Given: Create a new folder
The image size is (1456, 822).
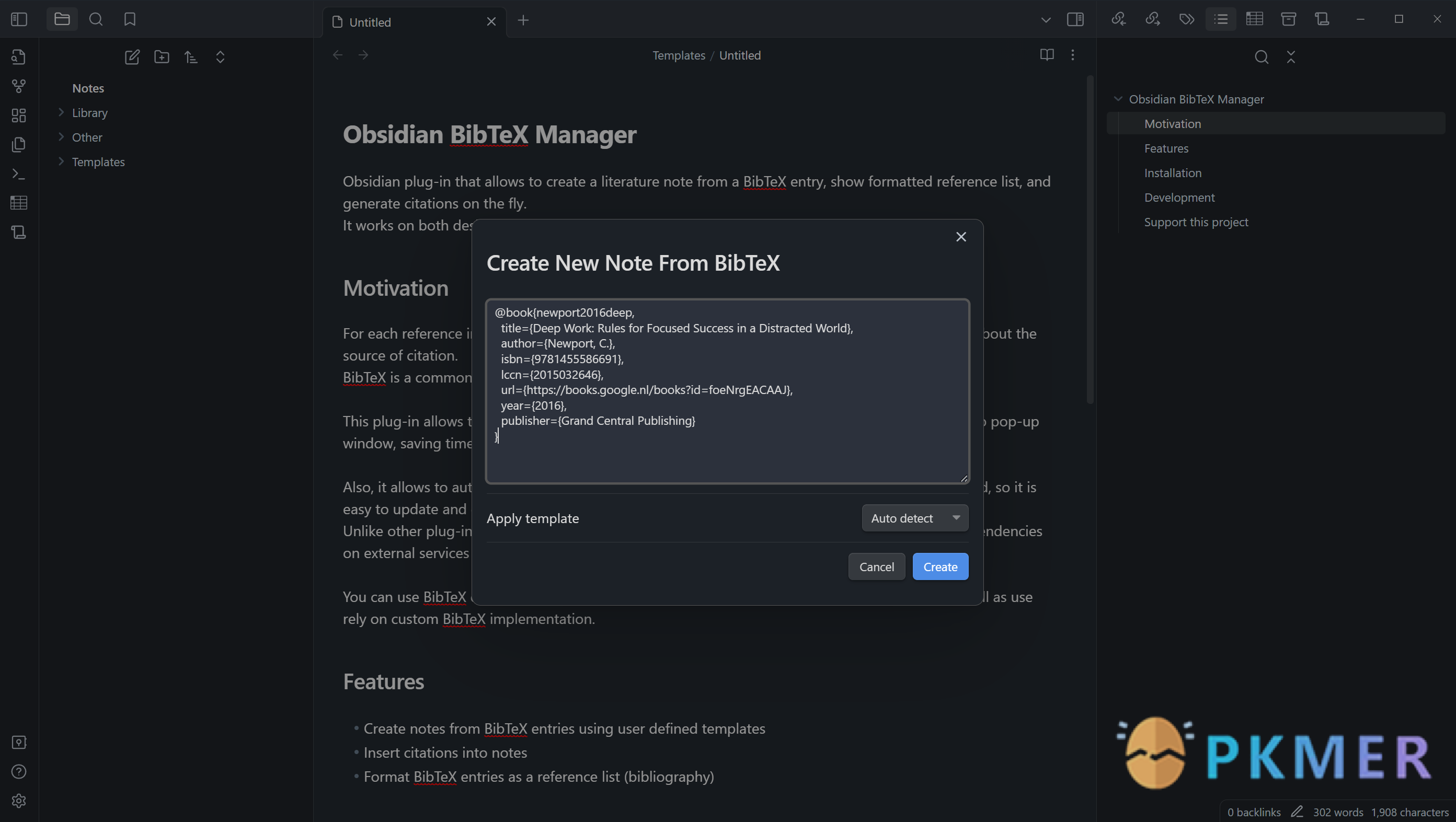Looking at the screenshot, I should tap(162, 57).
